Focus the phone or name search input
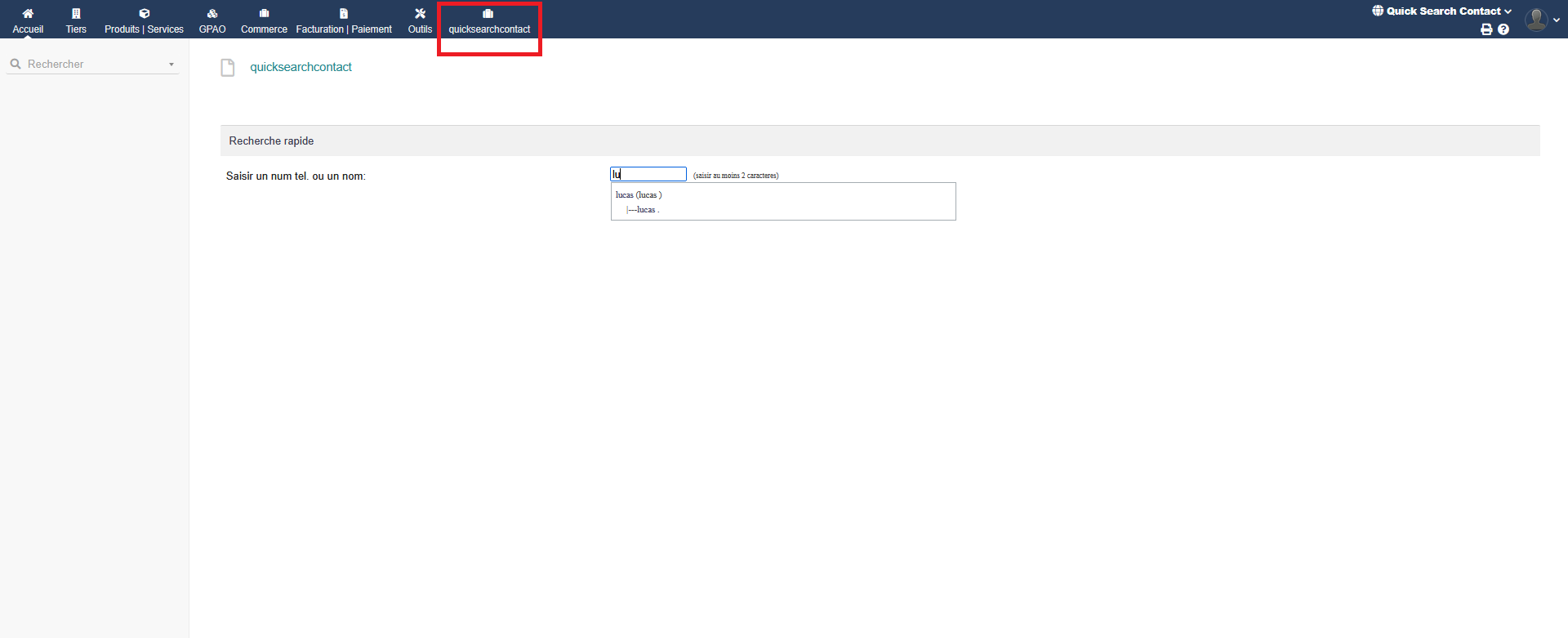 click(648, 174)
